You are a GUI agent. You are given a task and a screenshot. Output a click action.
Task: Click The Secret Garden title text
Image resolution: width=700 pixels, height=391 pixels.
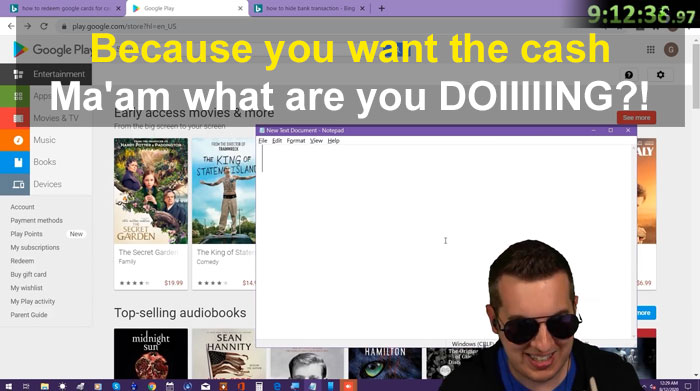[148, 252]
